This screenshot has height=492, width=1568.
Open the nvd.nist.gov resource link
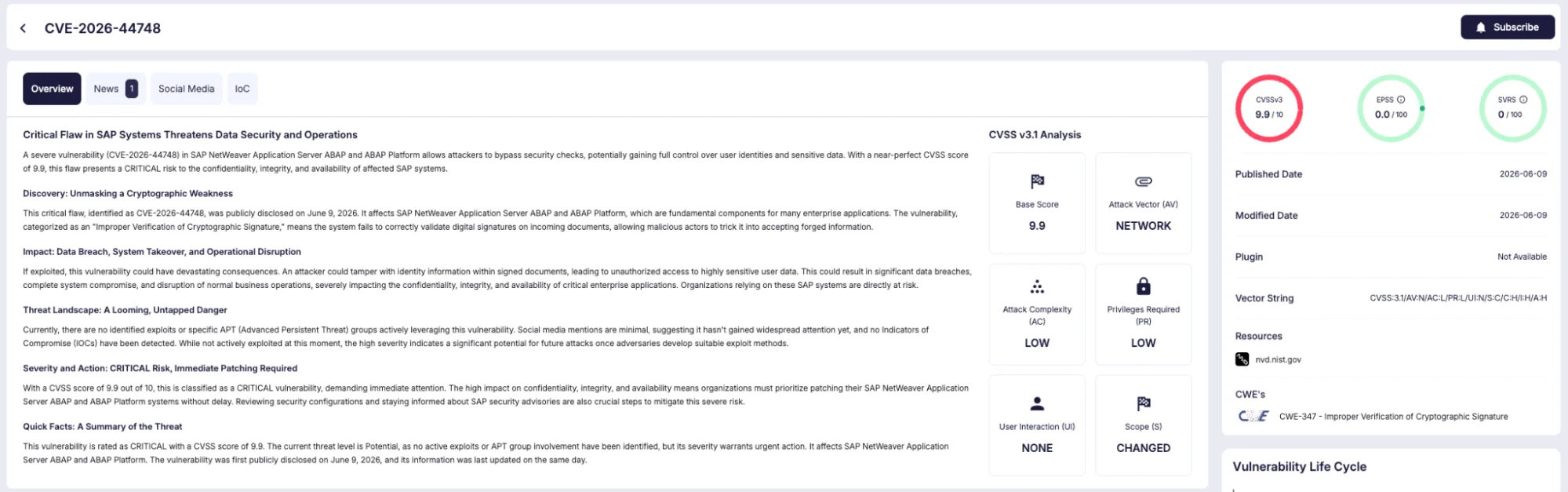[1278, 360]
